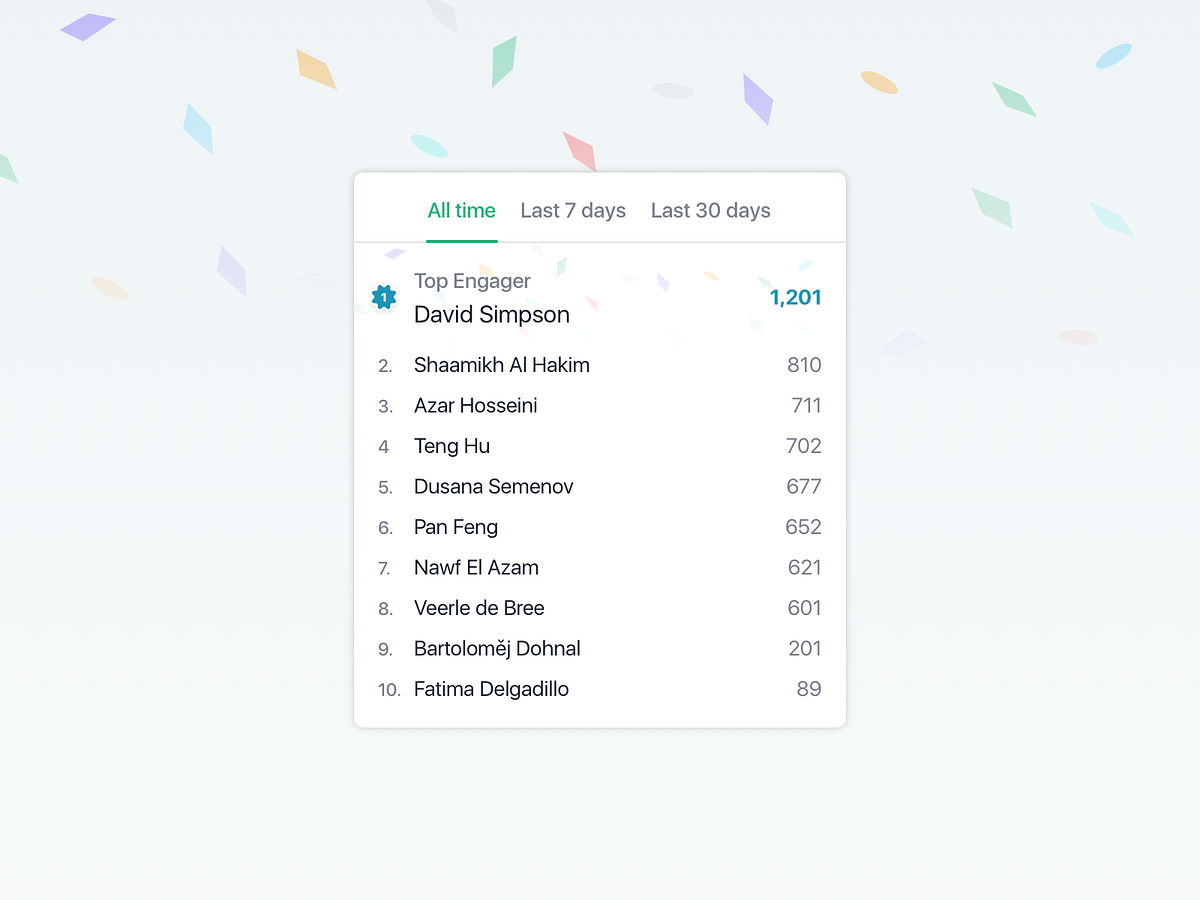Click Dusana Semenov's row
The height and width of the screenshot is (900, 1200).
[x=493, y=487]
